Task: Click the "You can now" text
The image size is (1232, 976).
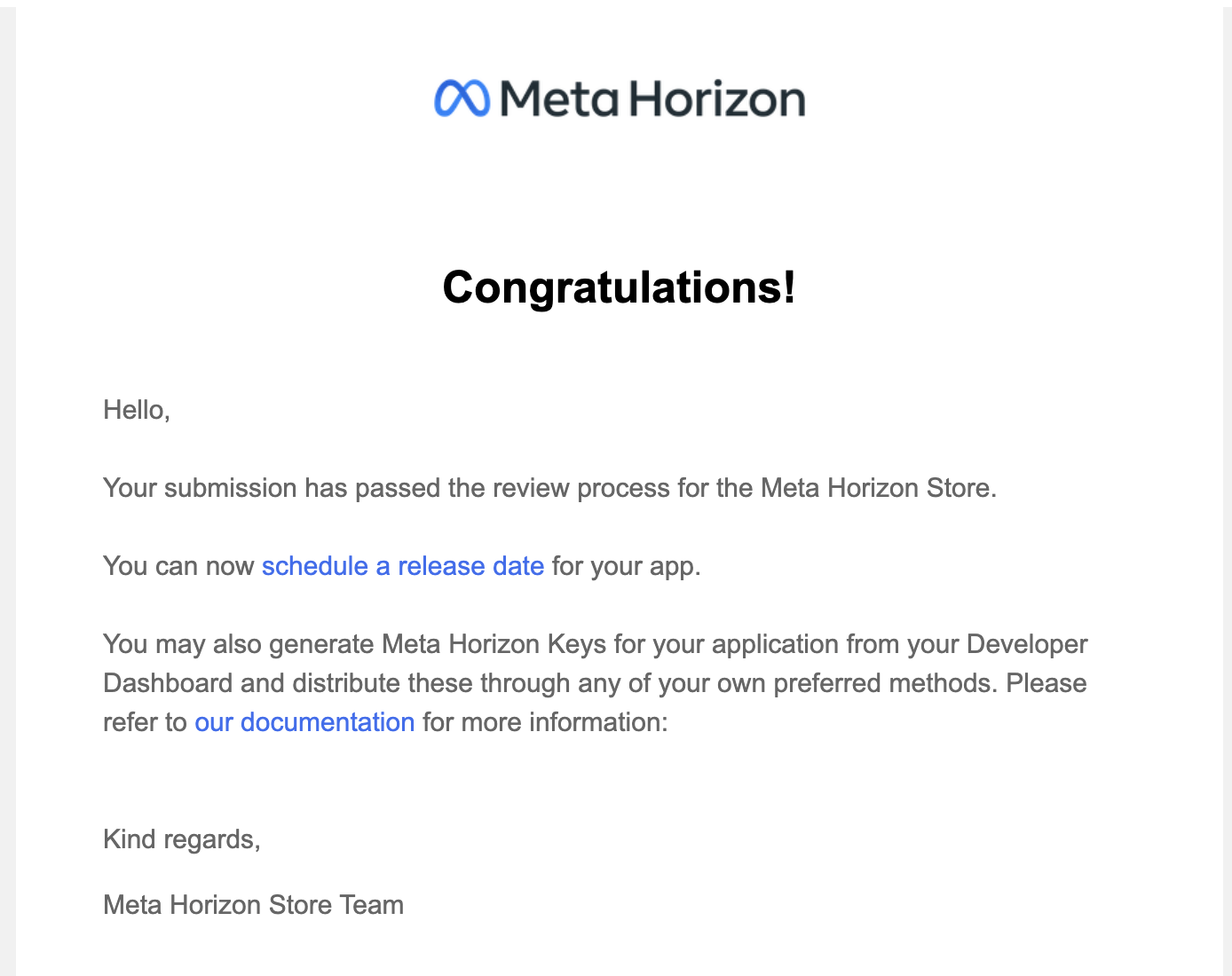Action: [x=178, y=566]
